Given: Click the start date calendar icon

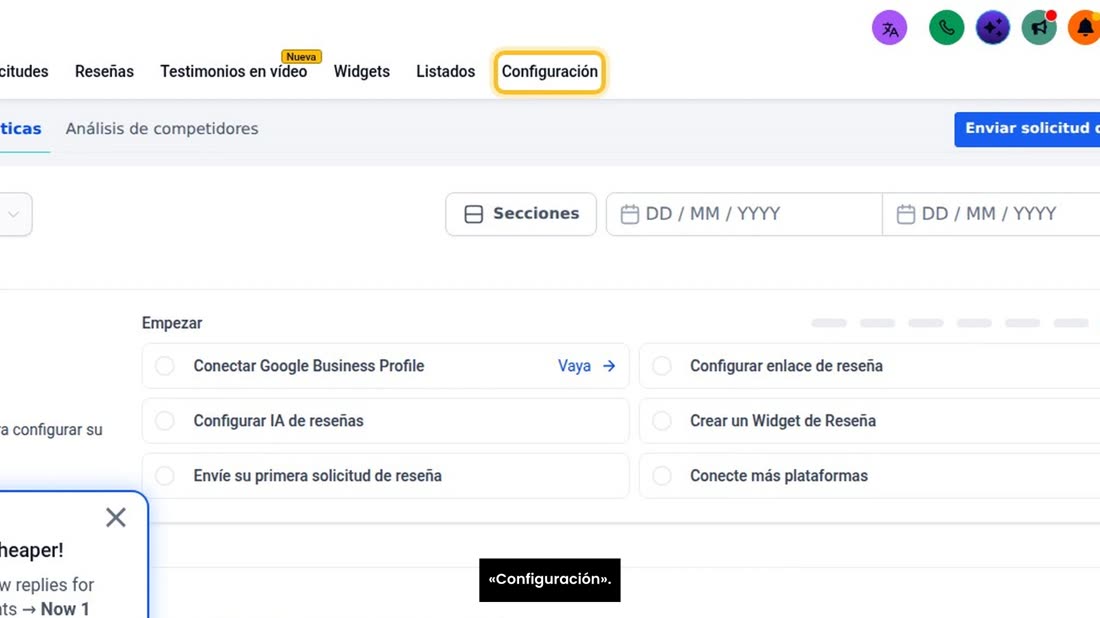Looking at the screenshot, I should click(629, 214).
